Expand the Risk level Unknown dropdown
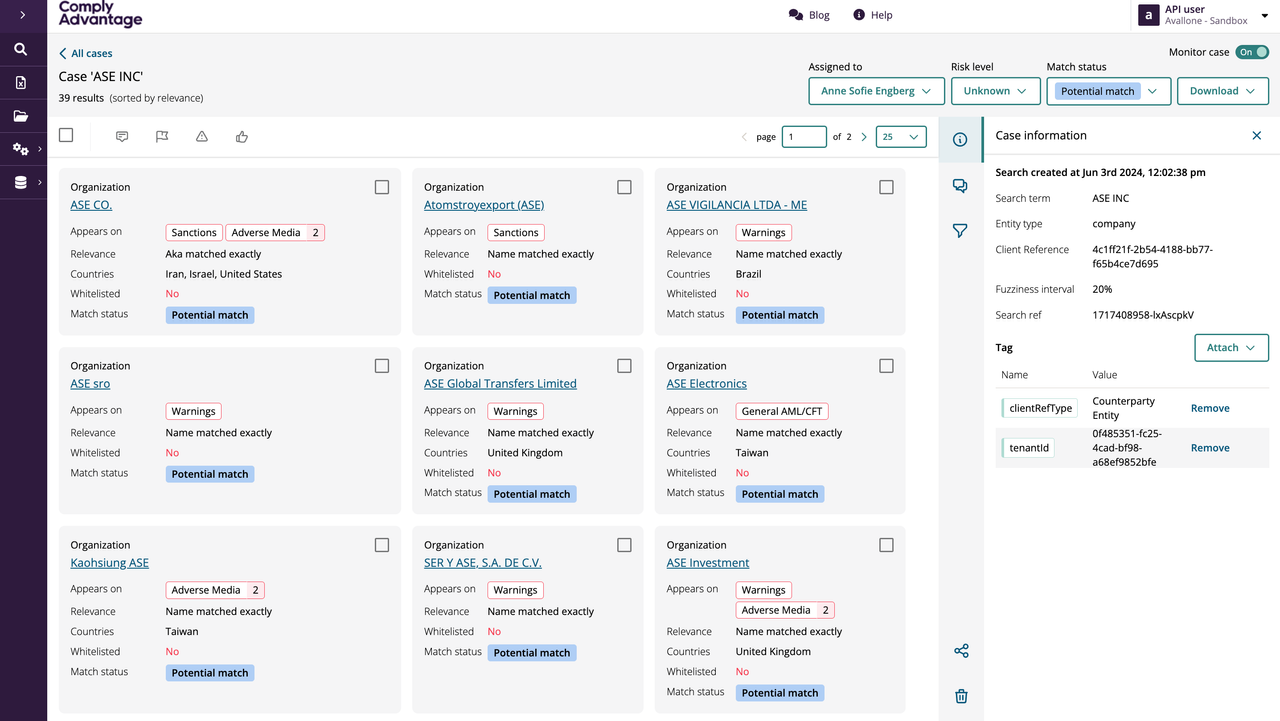The image size is (1280, 721). tap(994, 91)
